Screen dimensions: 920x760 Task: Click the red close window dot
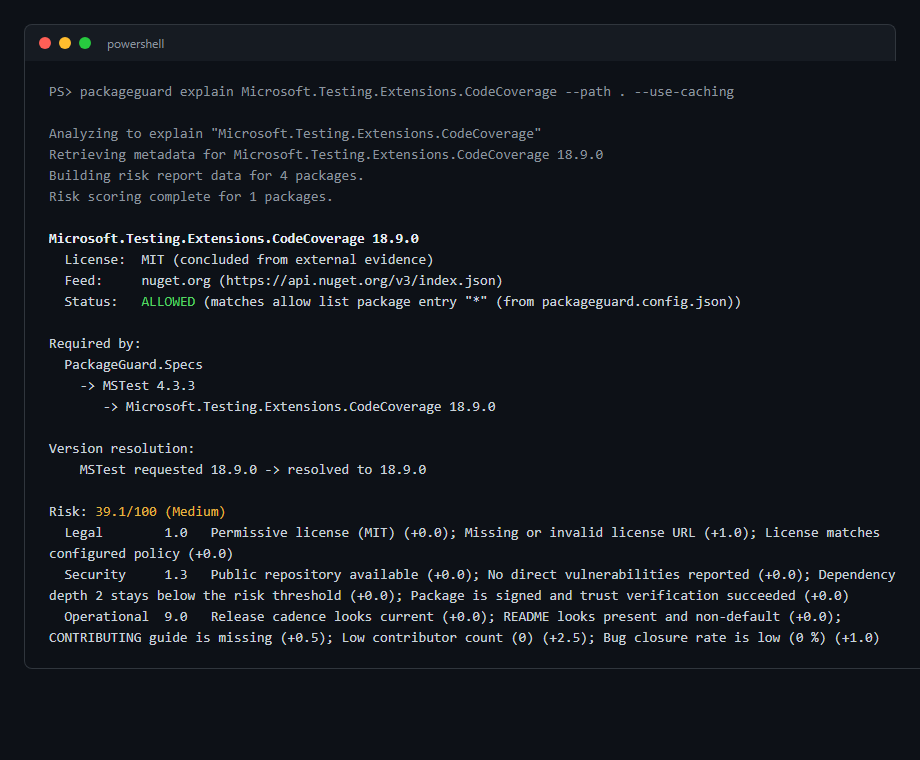45,43
